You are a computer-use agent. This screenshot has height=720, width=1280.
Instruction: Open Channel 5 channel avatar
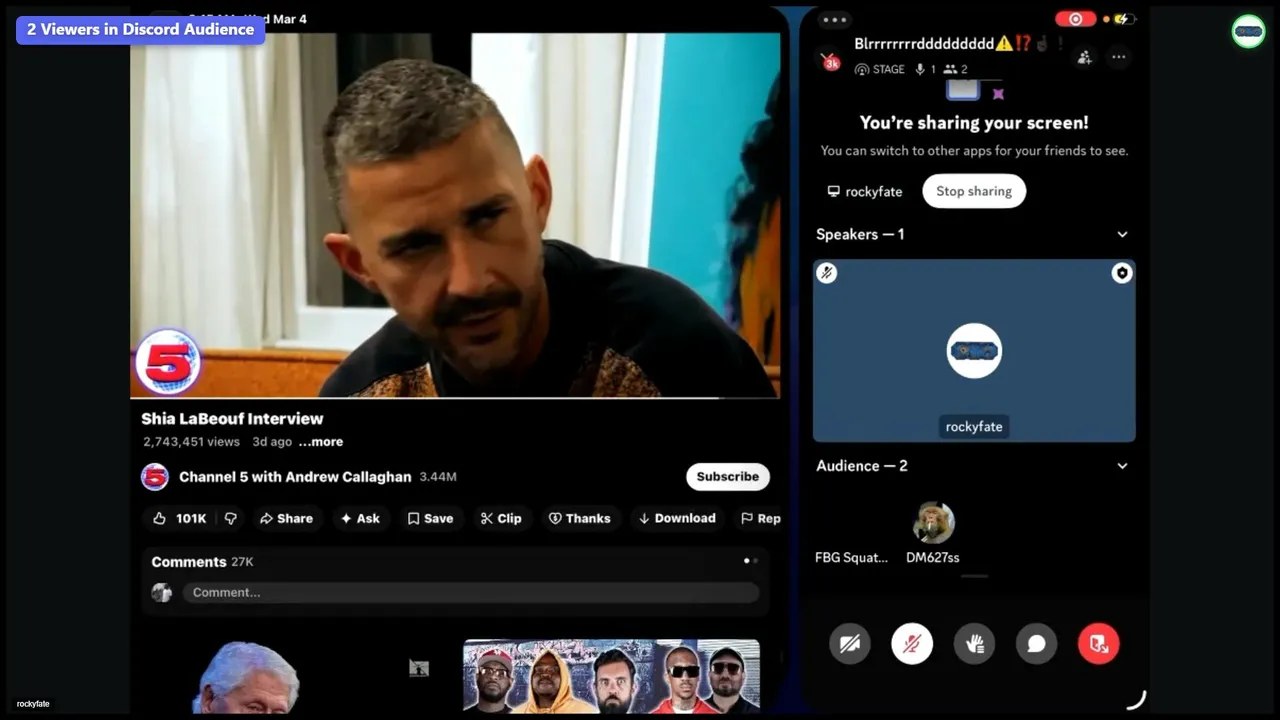pos(154,477)
